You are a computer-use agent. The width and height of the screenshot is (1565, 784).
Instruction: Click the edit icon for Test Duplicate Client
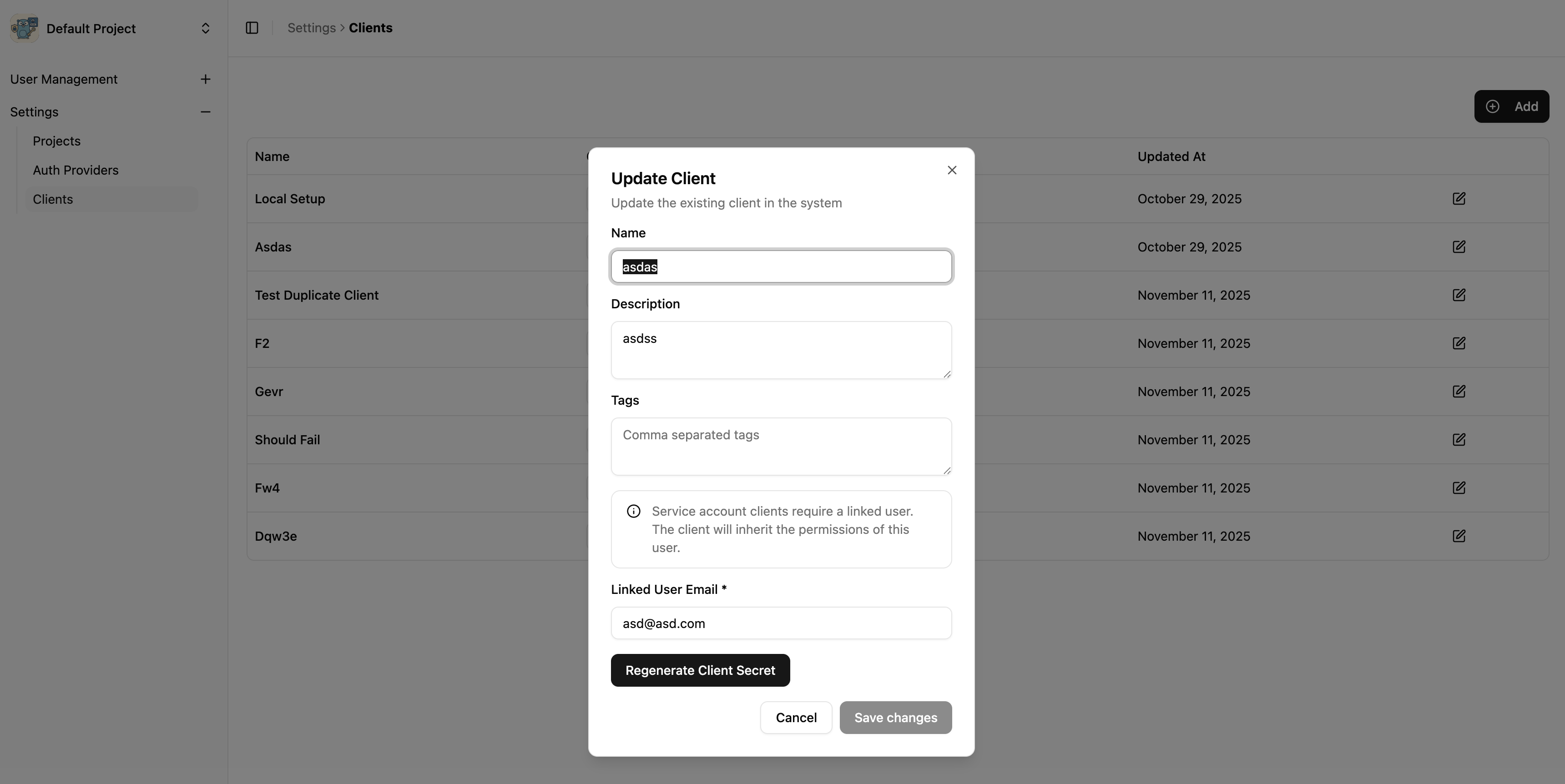(1459, 295)
